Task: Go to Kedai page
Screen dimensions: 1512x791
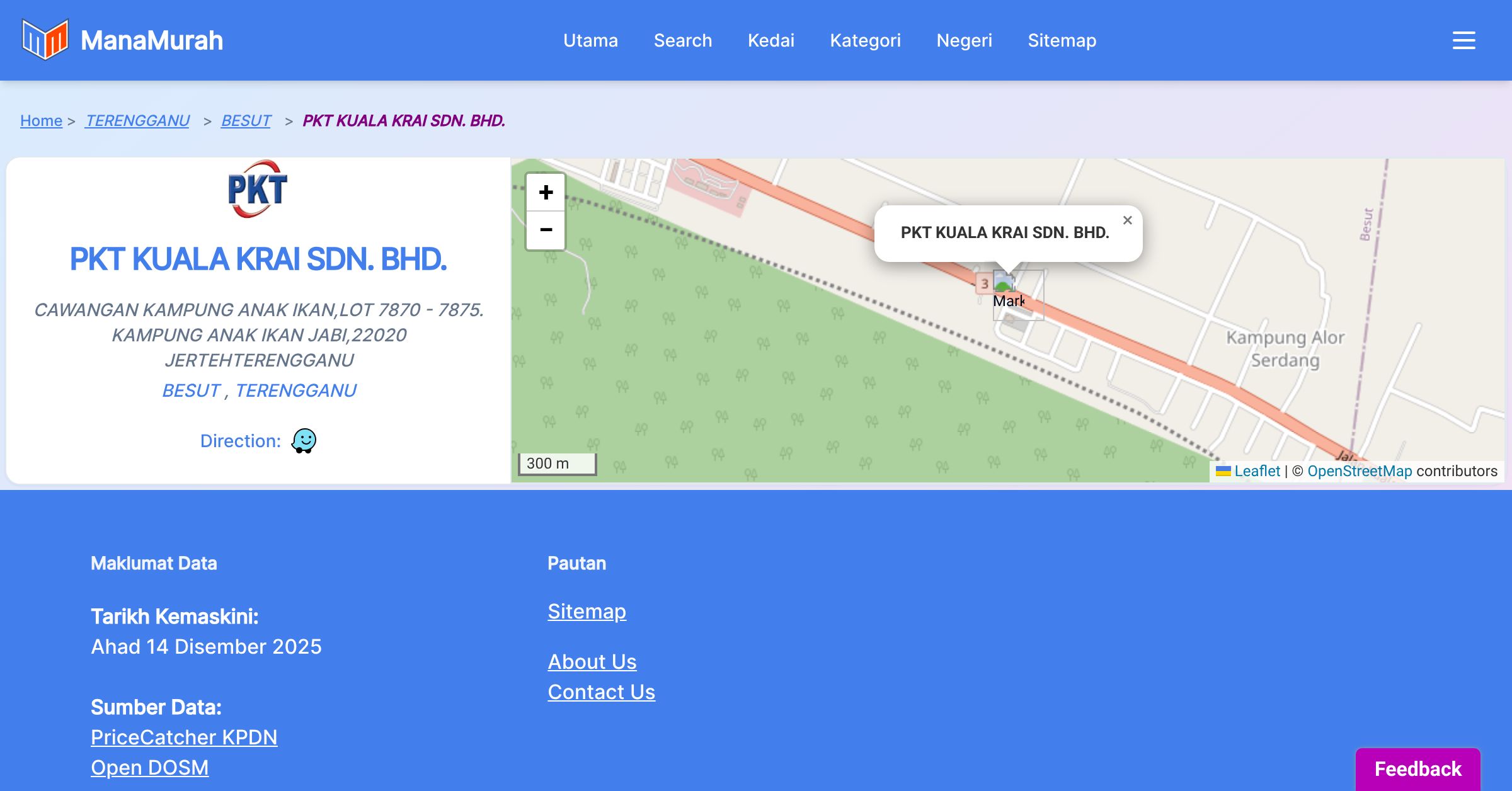Action: pyautogui.click(x=770, y=40)
